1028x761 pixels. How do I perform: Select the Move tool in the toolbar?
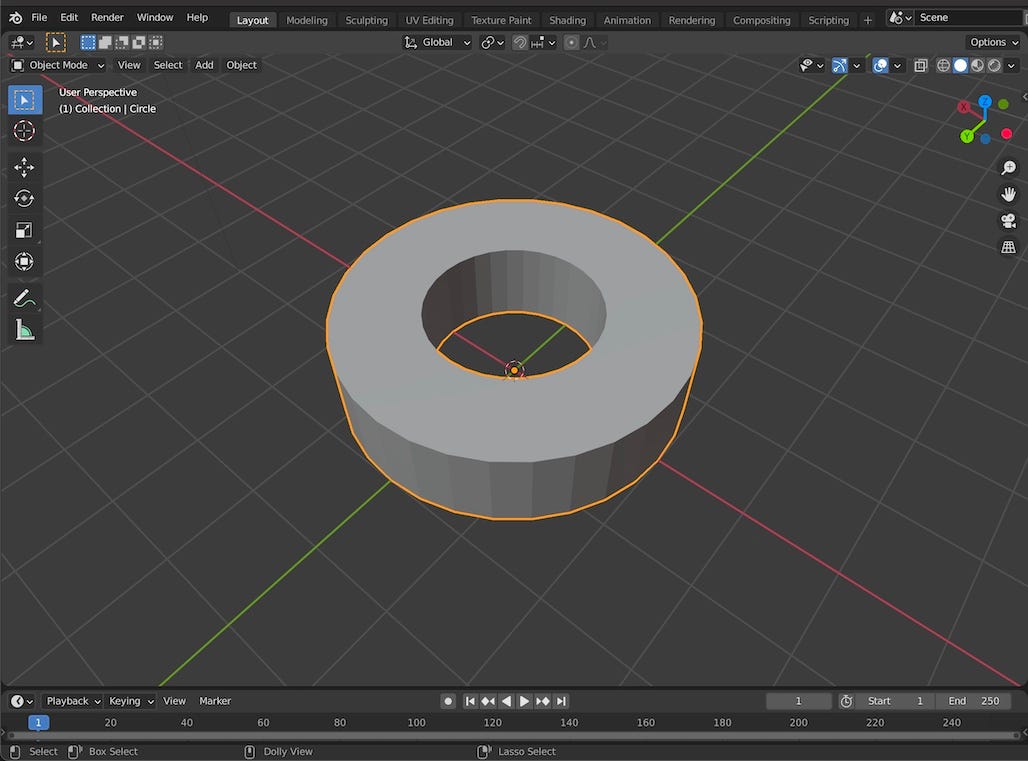tap(24, 167)
